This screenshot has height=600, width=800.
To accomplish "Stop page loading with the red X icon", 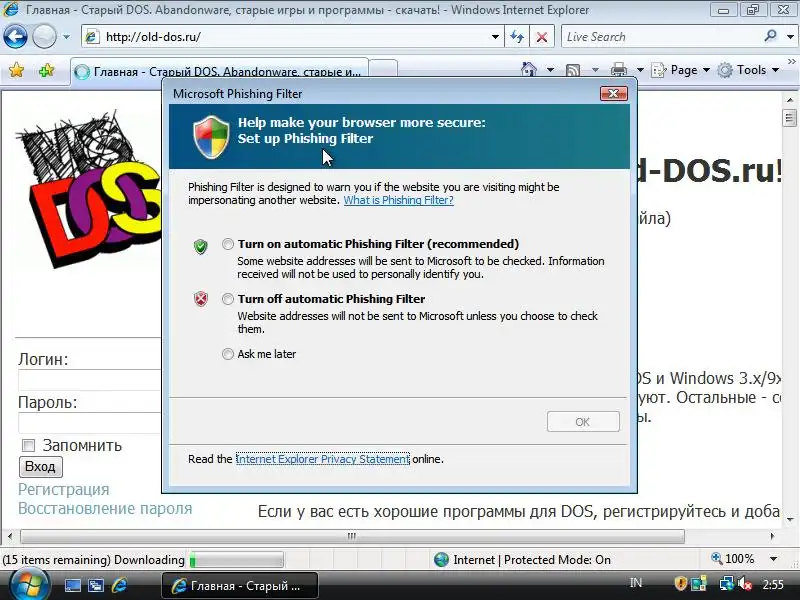I will point(542,37).
